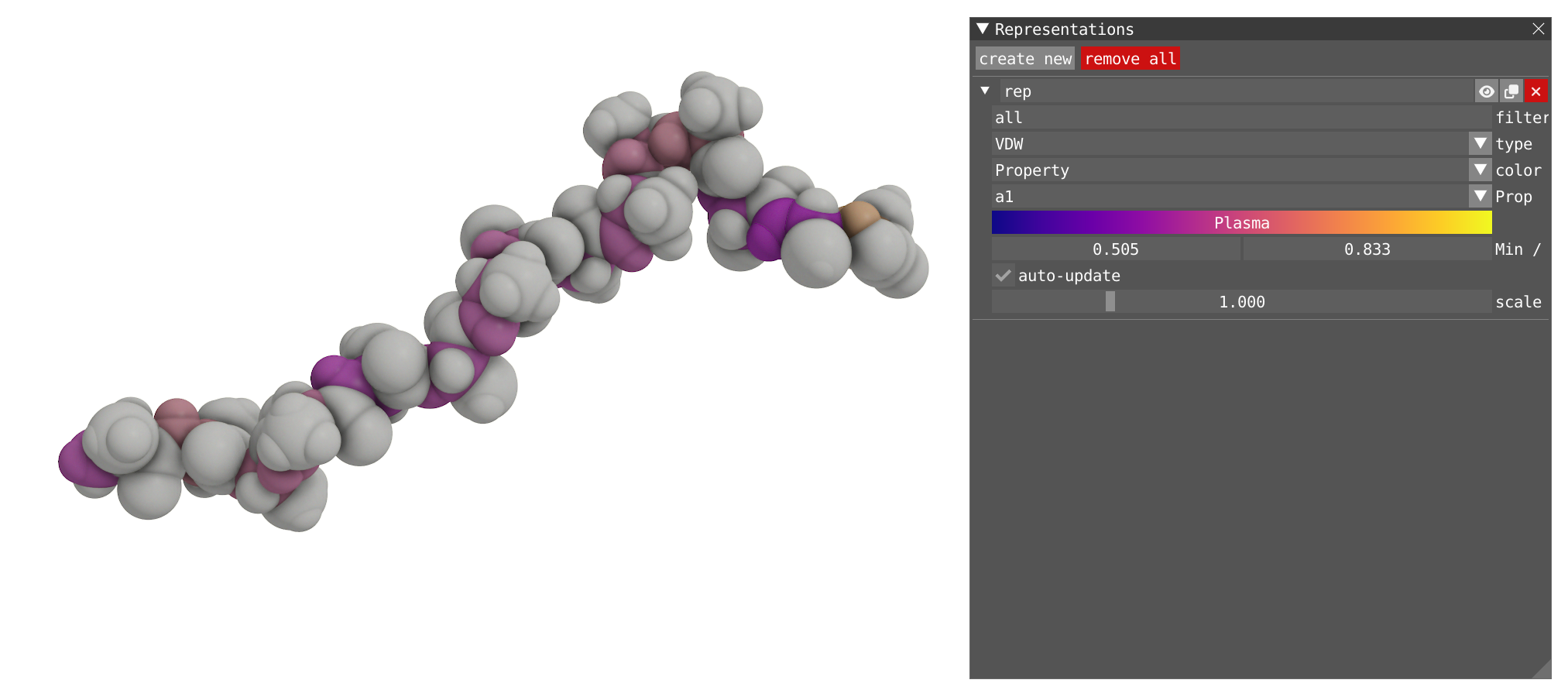
Task: Click the max value field 0.833
Action: coord(1367,249)
